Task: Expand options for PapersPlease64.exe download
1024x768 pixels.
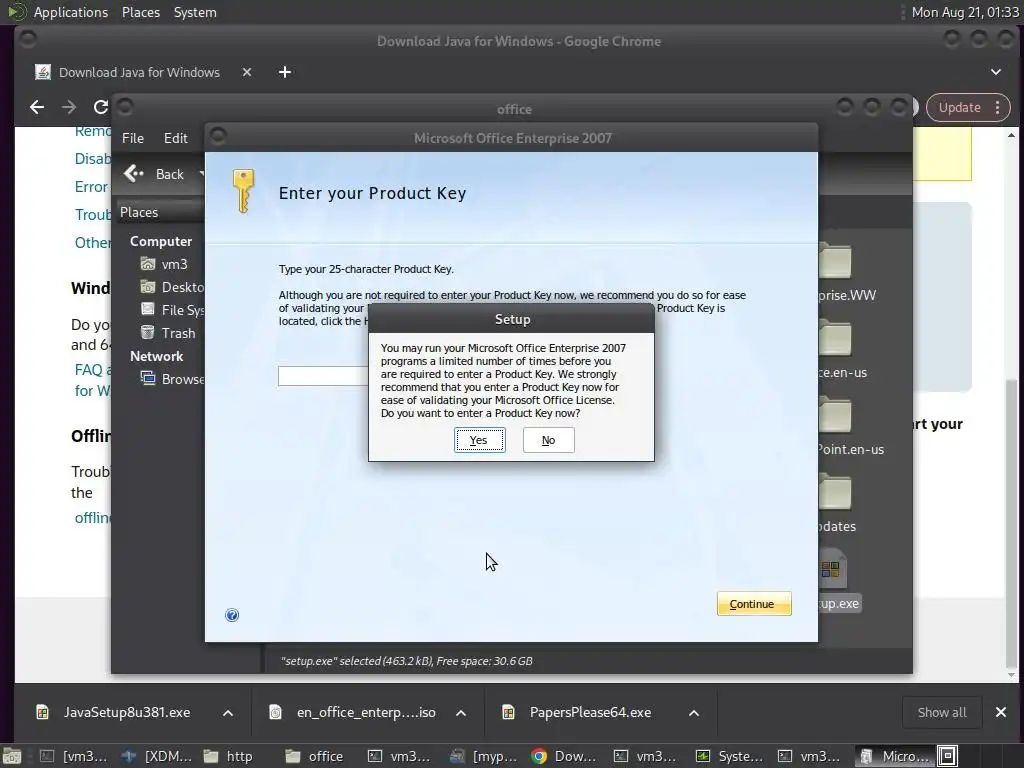Action: 694,712
